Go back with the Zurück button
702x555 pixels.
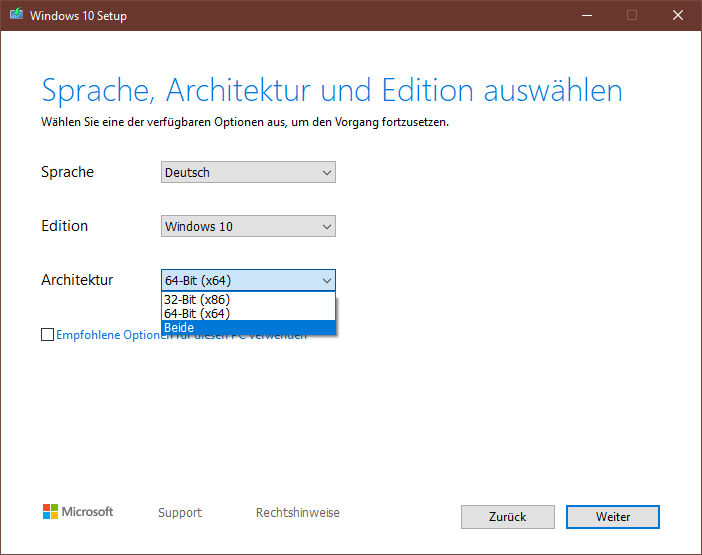(x=508, y=517)
